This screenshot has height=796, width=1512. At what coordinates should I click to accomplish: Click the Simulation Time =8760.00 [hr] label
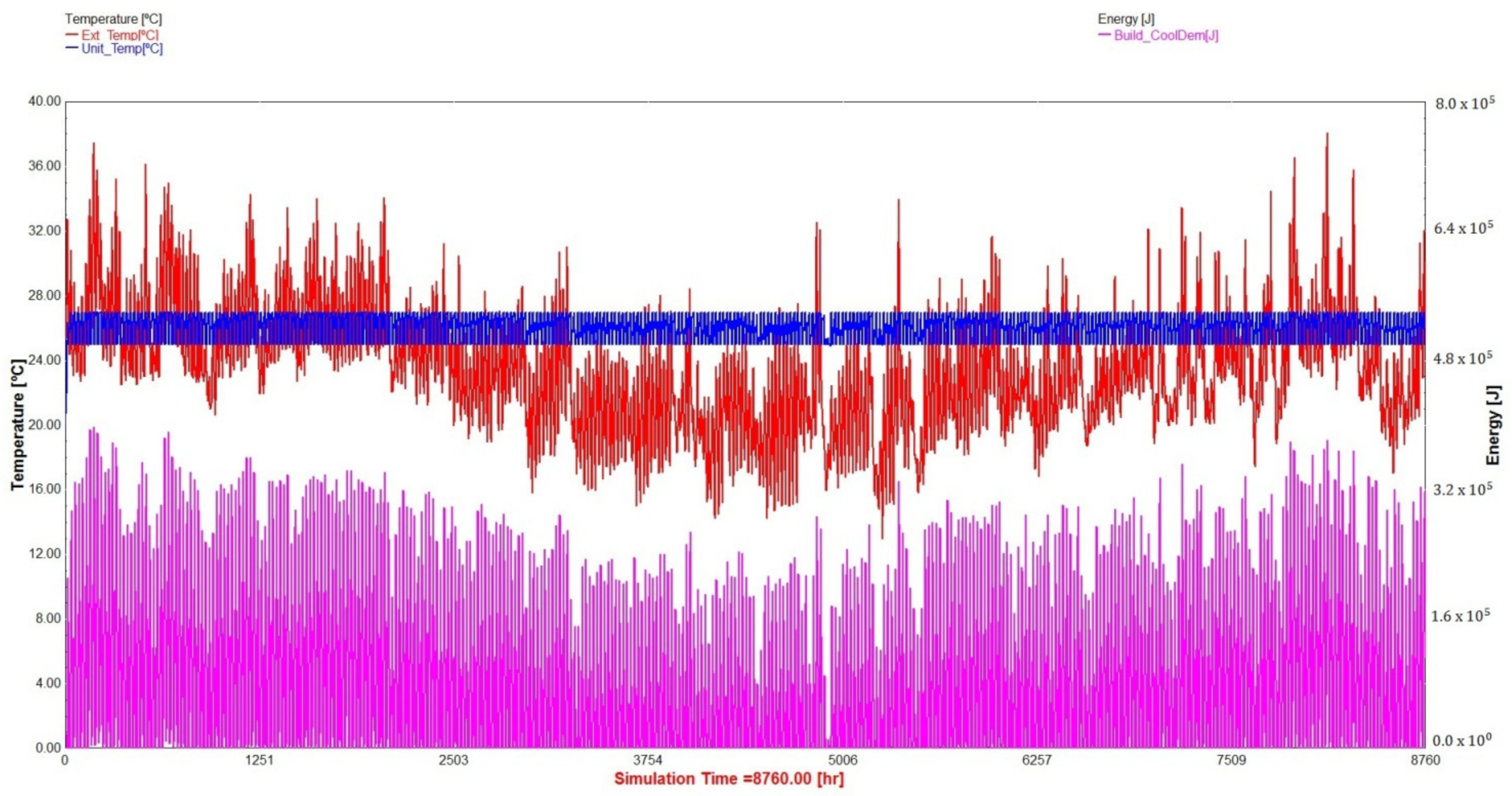click(729, 779)
